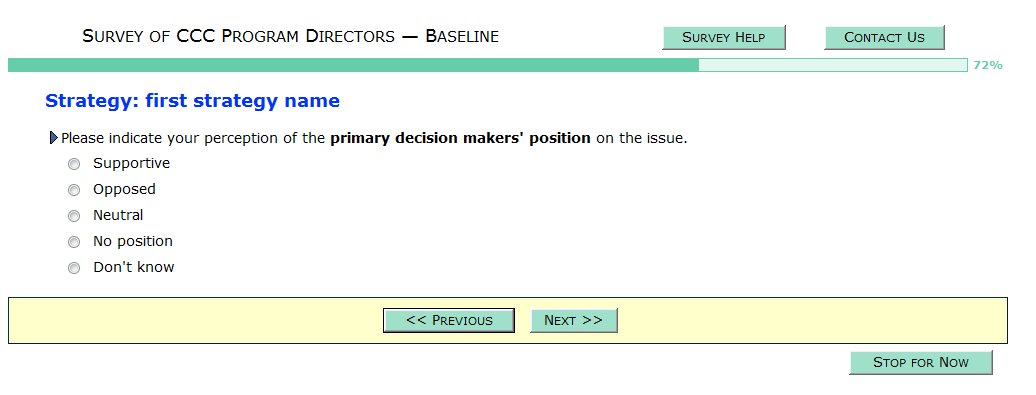This screenshot has width=1036, height=395.
Task: Click the Stop for Now button
Action: [x=920, y=363]
